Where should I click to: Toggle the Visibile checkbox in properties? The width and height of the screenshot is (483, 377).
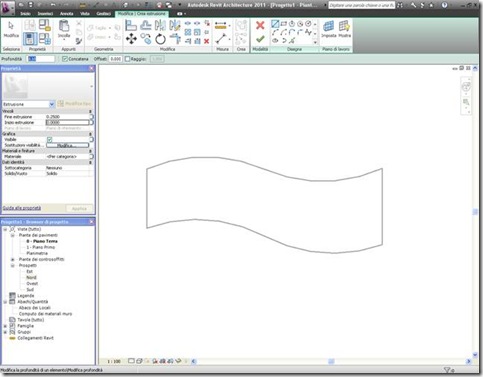click(x=50, y=139)
